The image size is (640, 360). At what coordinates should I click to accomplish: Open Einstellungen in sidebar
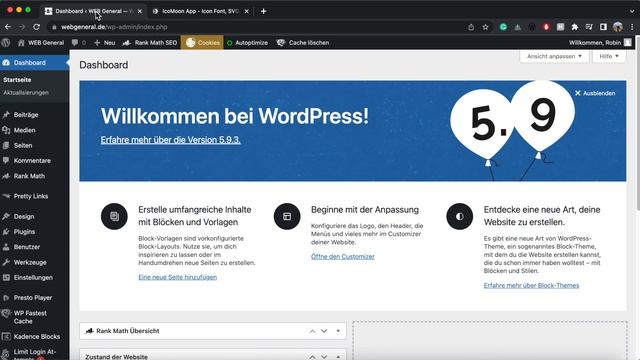pos(34,278)
